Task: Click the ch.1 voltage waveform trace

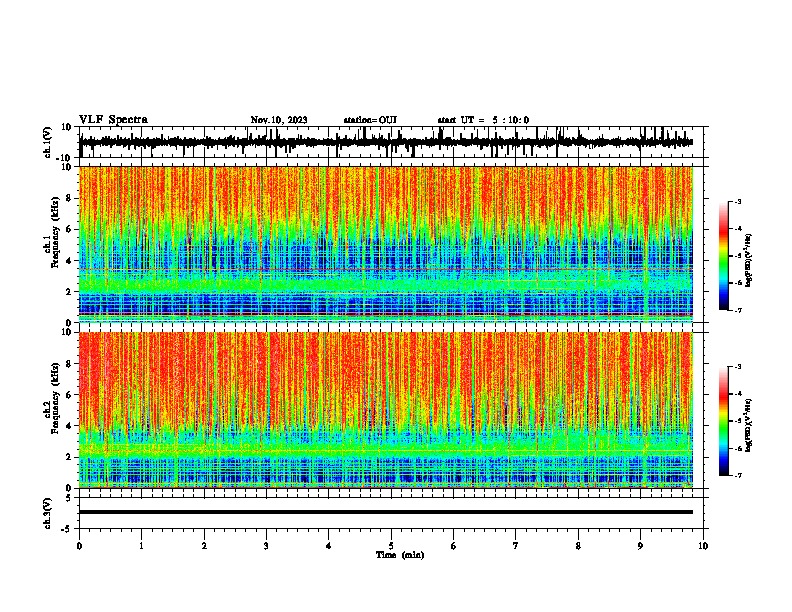Action: click(386, 142)
